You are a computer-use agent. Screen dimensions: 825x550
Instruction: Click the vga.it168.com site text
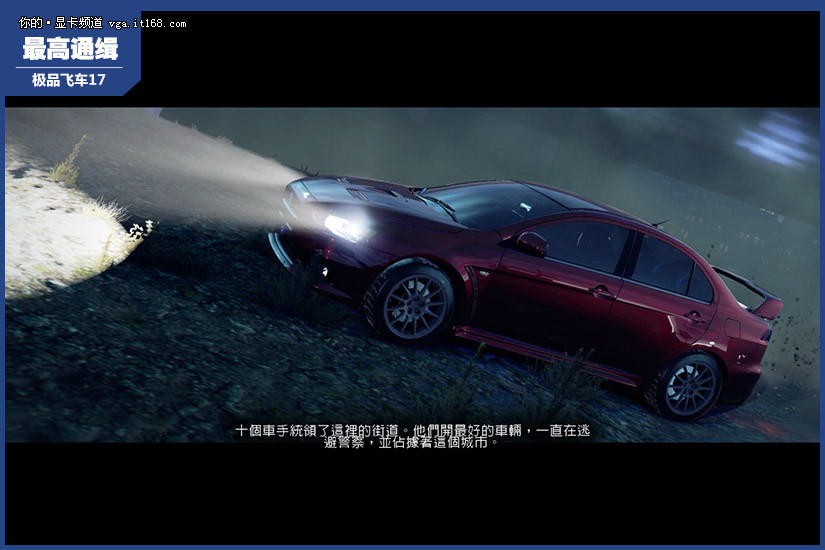click(x=147, y=24)
